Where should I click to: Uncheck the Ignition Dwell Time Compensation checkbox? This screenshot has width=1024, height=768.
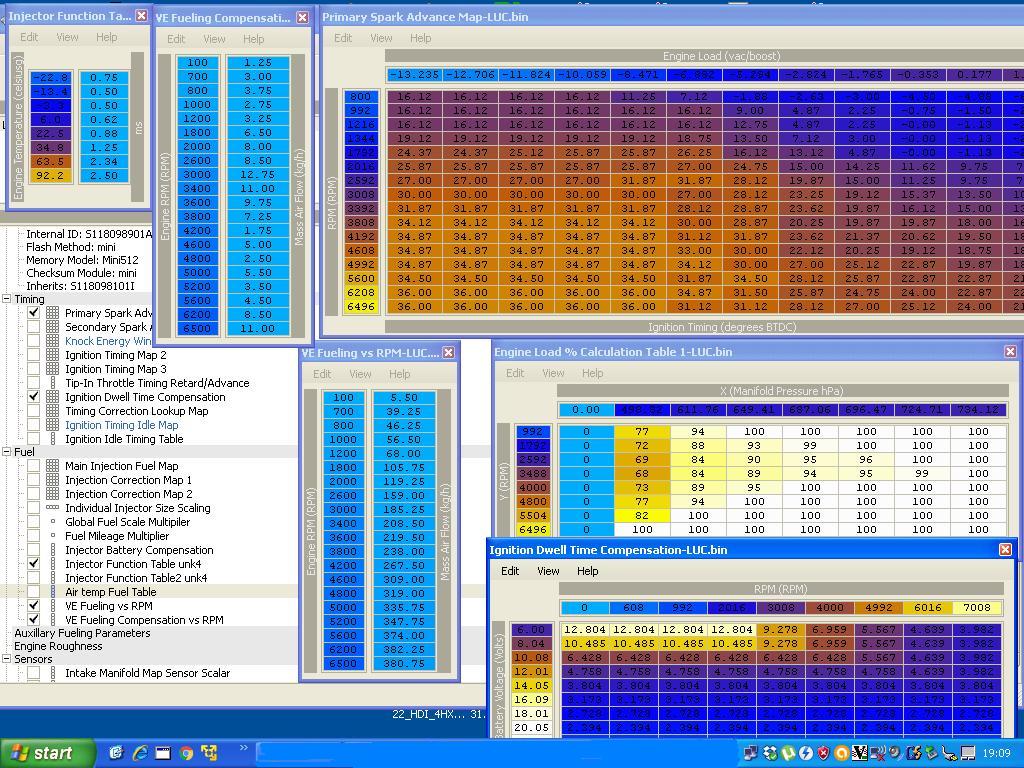34,397
